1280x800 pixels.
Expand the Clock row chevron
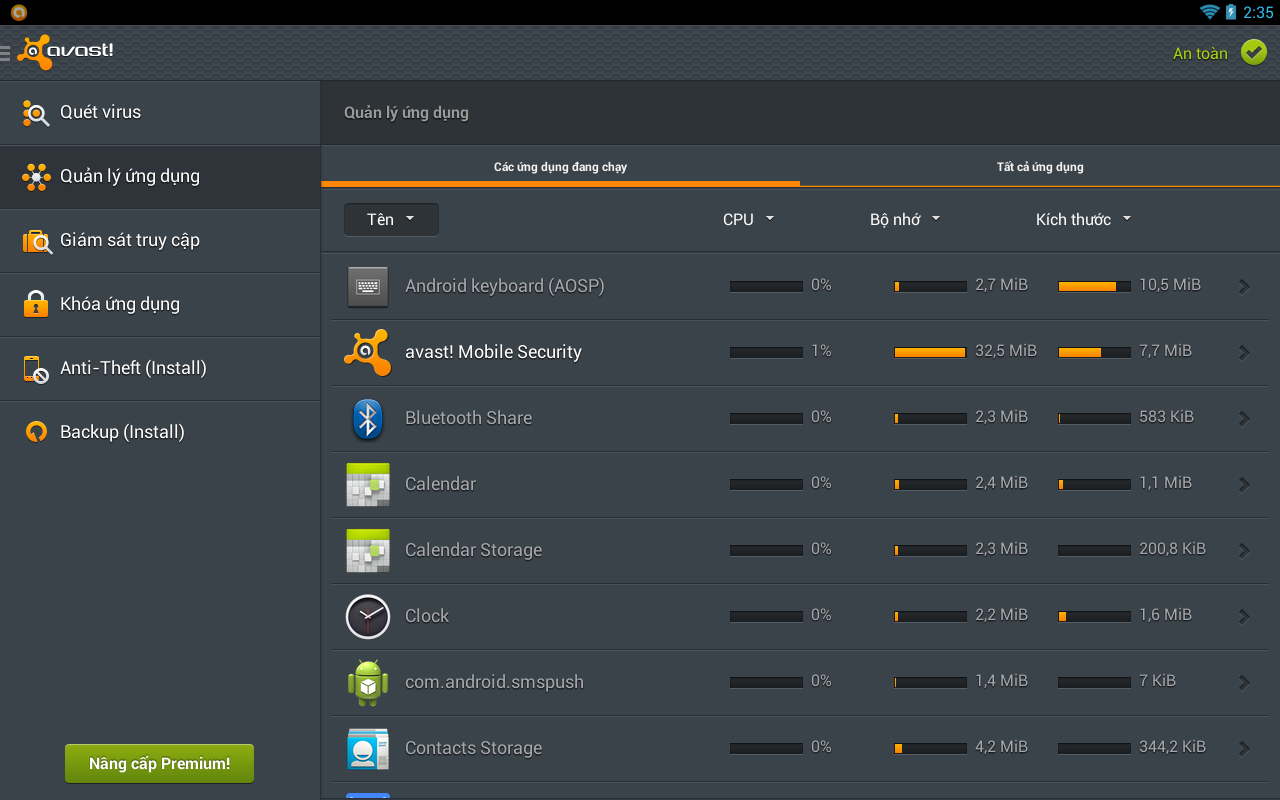pyautogui.click(x=1244, y=616)
